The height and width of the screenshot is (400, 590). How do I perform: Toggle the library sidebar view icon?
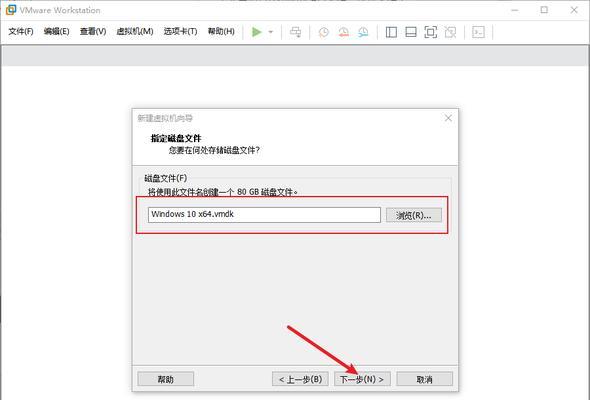click(x=391, y=32)
